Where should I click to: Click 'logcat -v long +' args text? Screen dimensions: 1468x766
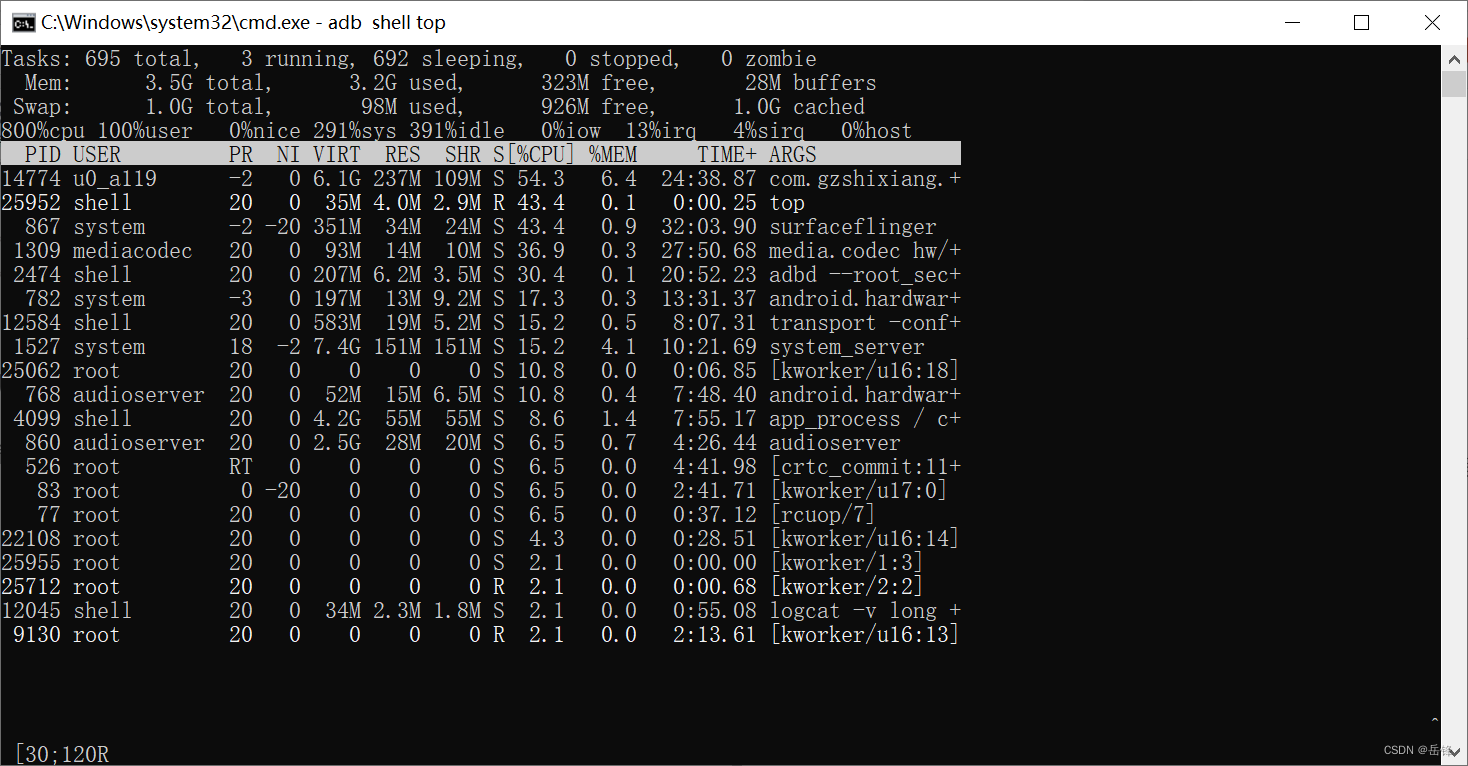click(865, 611)
